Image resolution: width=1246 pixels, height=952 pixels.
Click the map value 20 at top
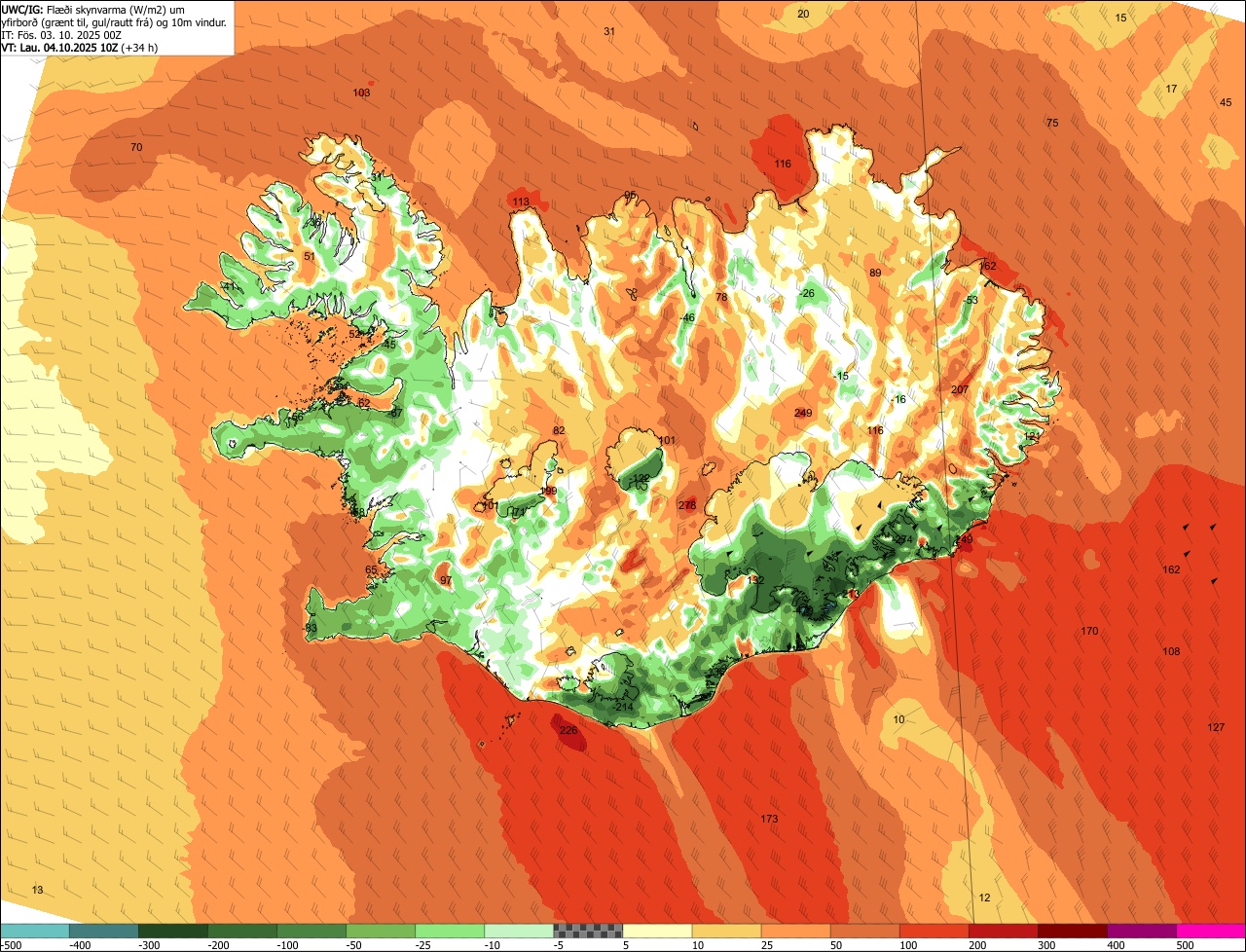[x=803, y=14]
